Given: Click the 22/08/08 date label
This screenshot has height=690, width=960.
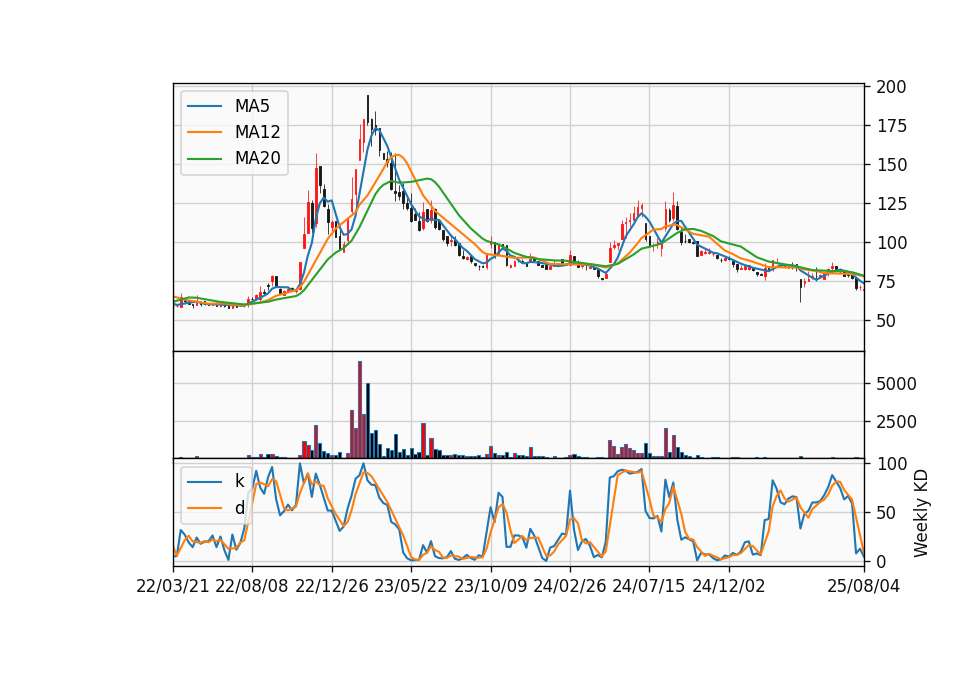Looking at the screenshot, I should pyautogui.click(x=252, y=586).
